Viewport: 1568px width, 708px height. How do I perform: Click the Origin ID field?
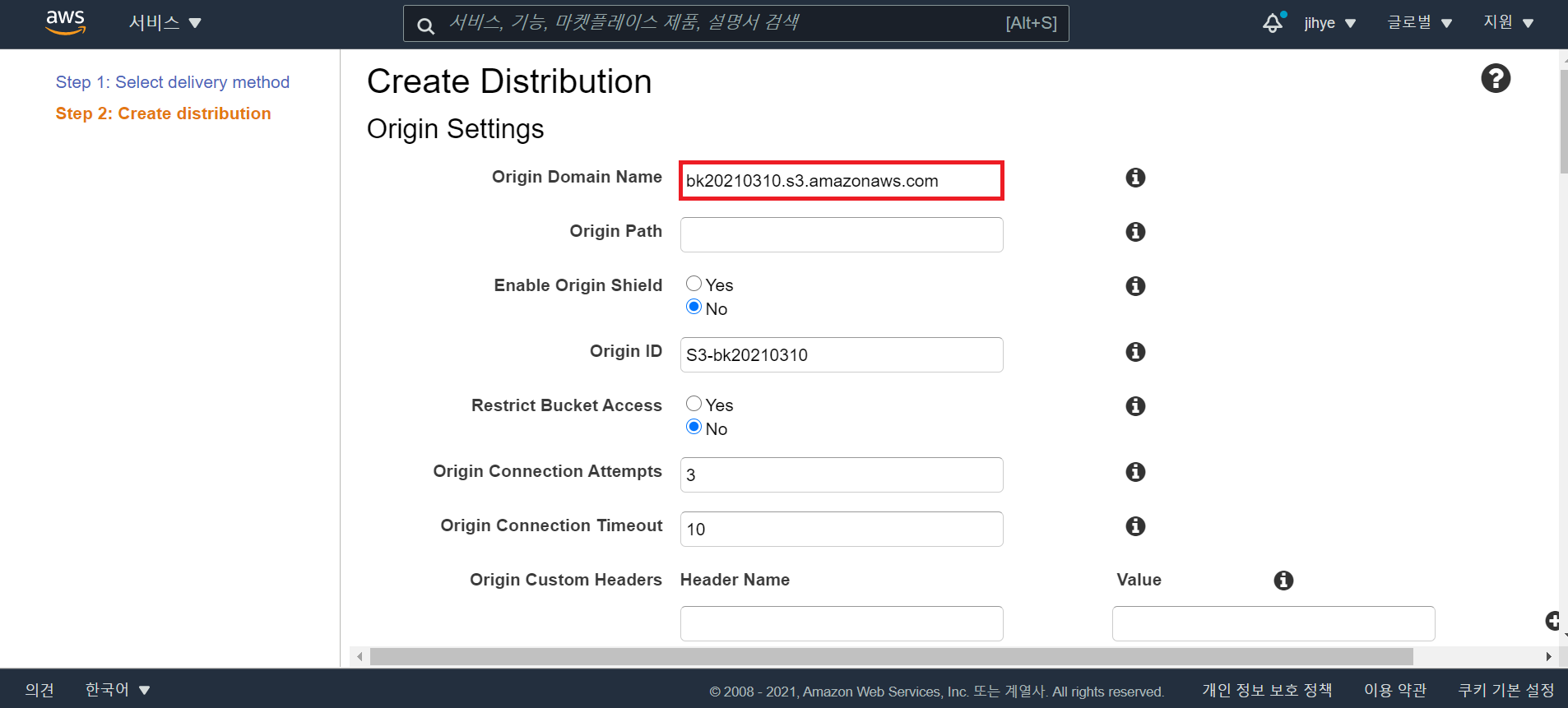coord(842,354)
